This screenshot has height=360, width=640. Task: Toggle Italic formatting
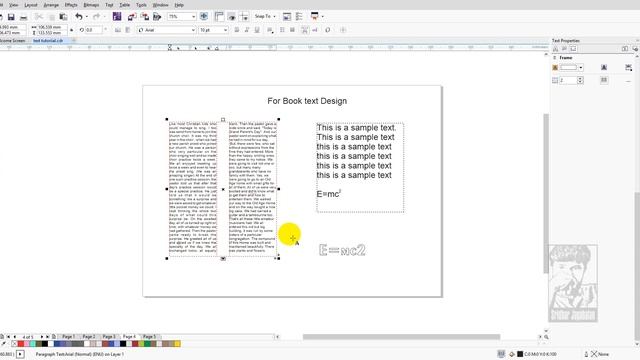[x=247, y=30]
